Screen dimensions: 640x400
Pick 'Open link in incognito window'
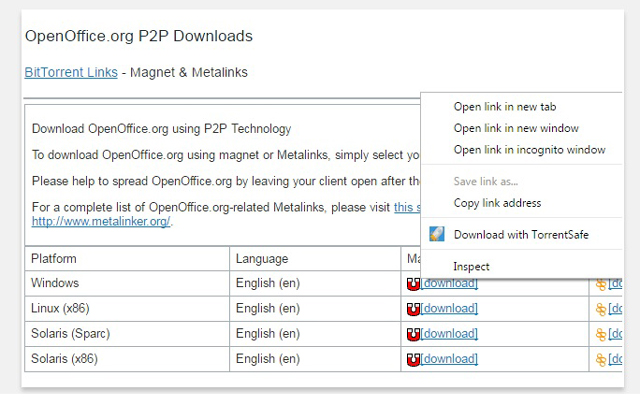(x=529, y=150)
